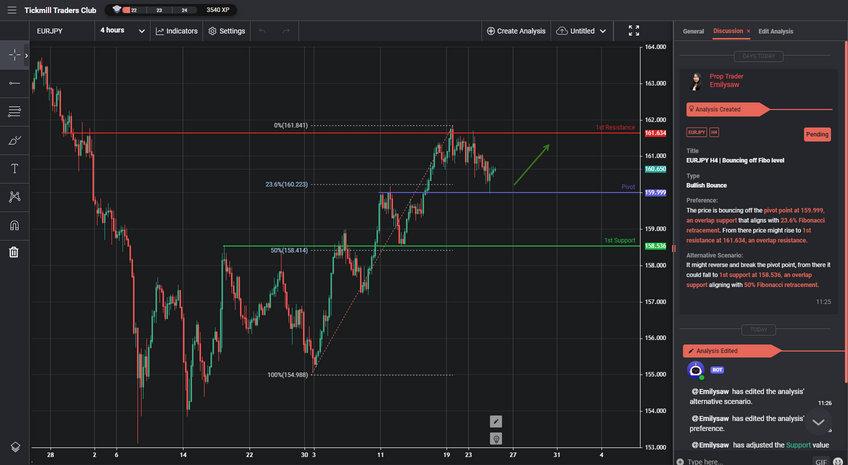Click the Pending status button
The height and width of the screenshot is (465, 848).
[x=817, y=134]
